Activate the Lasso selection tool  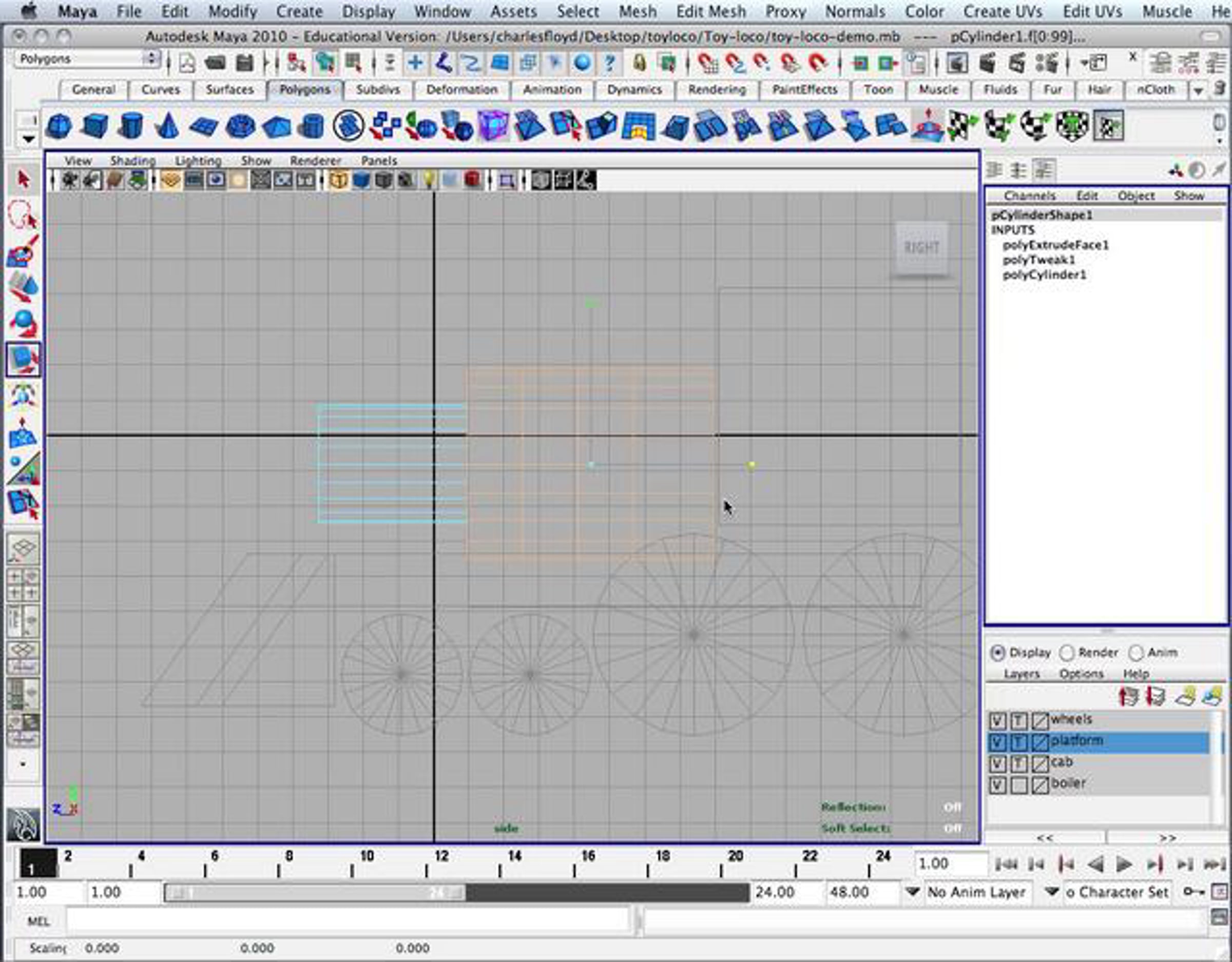[x=22, y=215]
